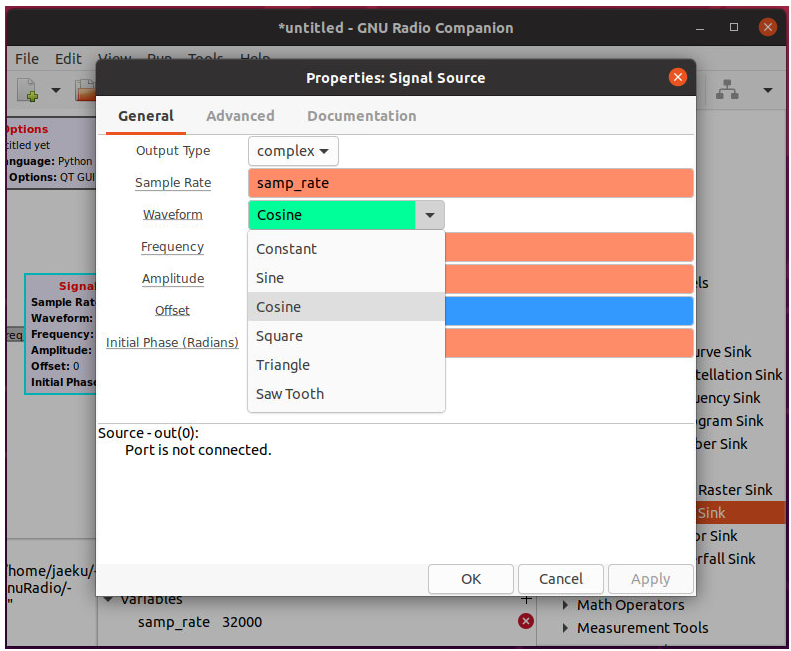
Task: Select the Raster Sink block
Action: [x=735, y=490]
